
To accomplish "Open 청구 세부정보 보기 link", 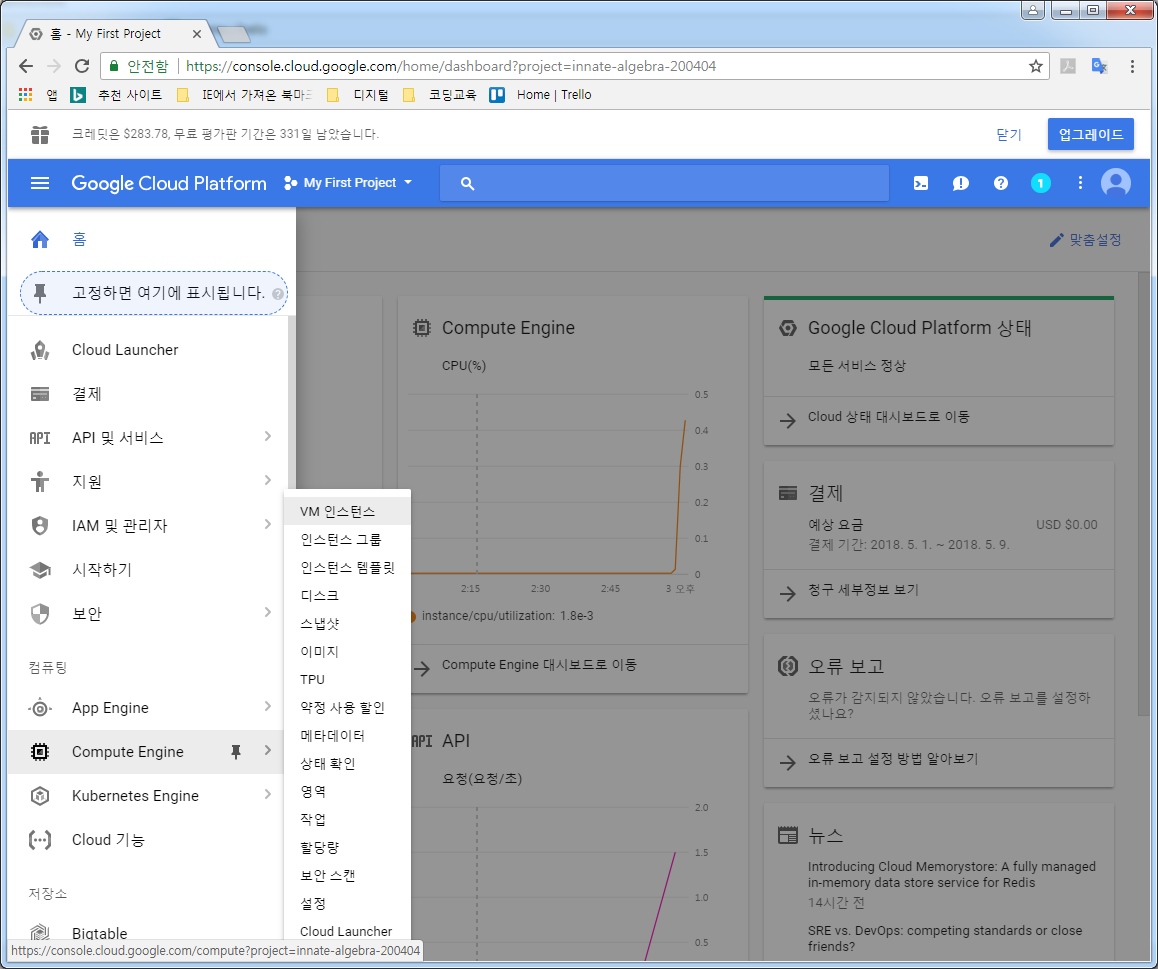I will pyautogui.click(x=863, y=590).
